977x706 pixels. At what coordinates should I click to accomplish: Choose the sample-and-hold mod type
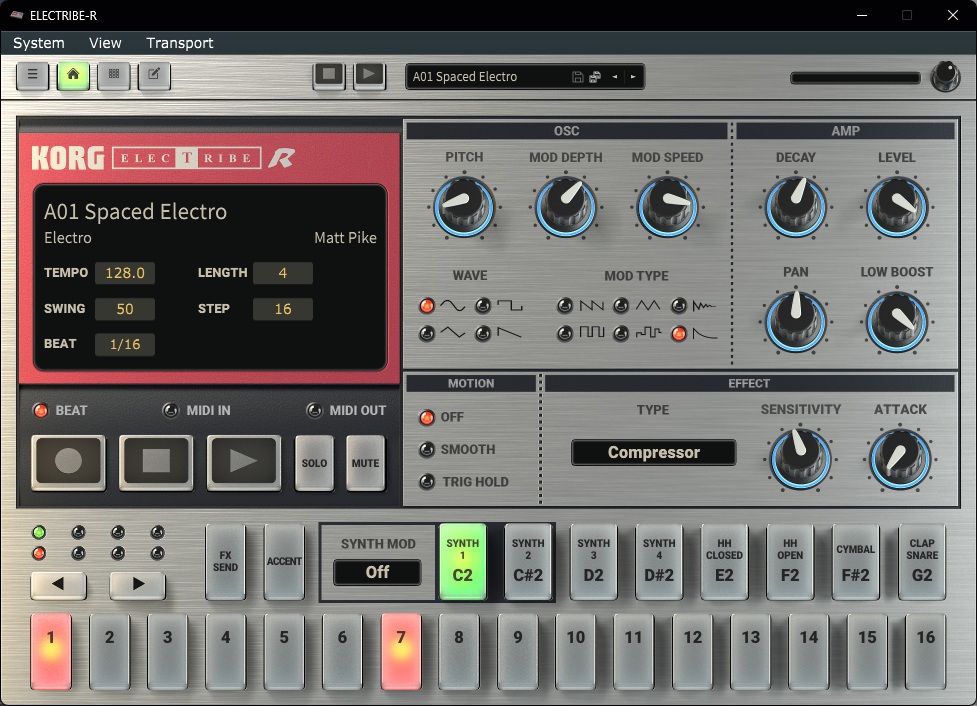[x=621, y=333]
